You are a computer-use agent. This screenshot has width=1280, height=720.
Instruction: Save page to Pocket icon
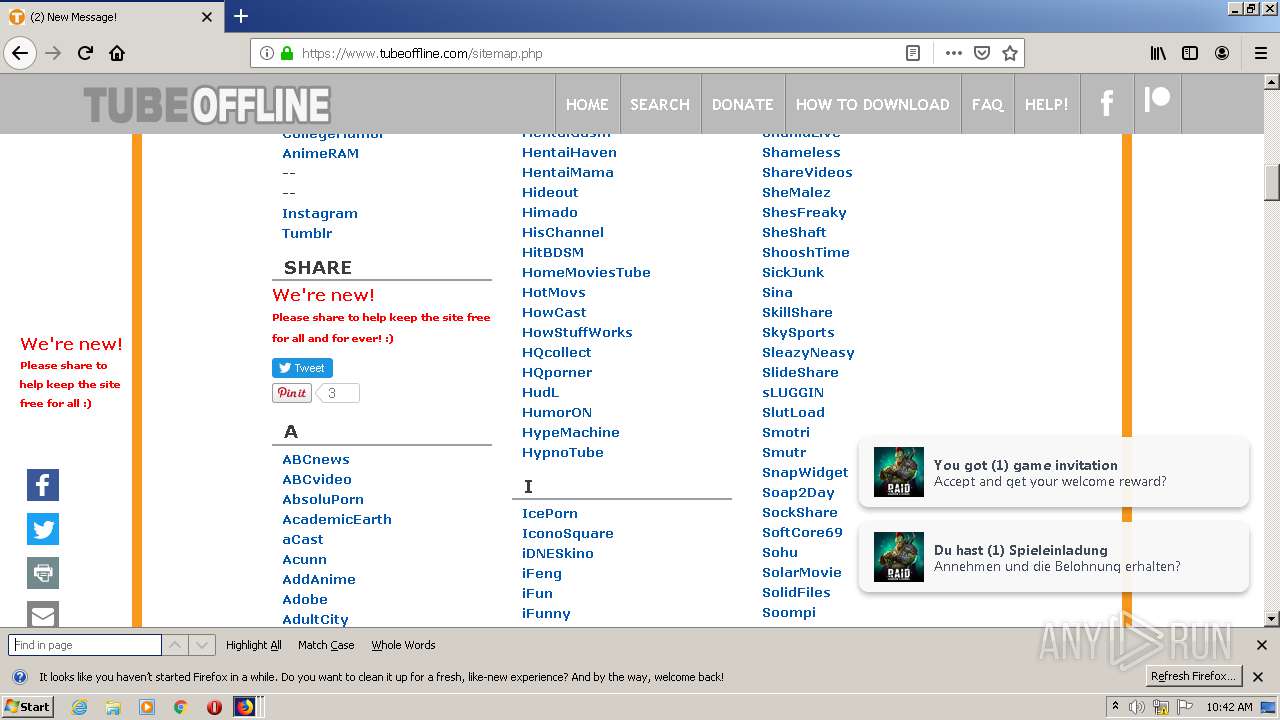(982, 53)
